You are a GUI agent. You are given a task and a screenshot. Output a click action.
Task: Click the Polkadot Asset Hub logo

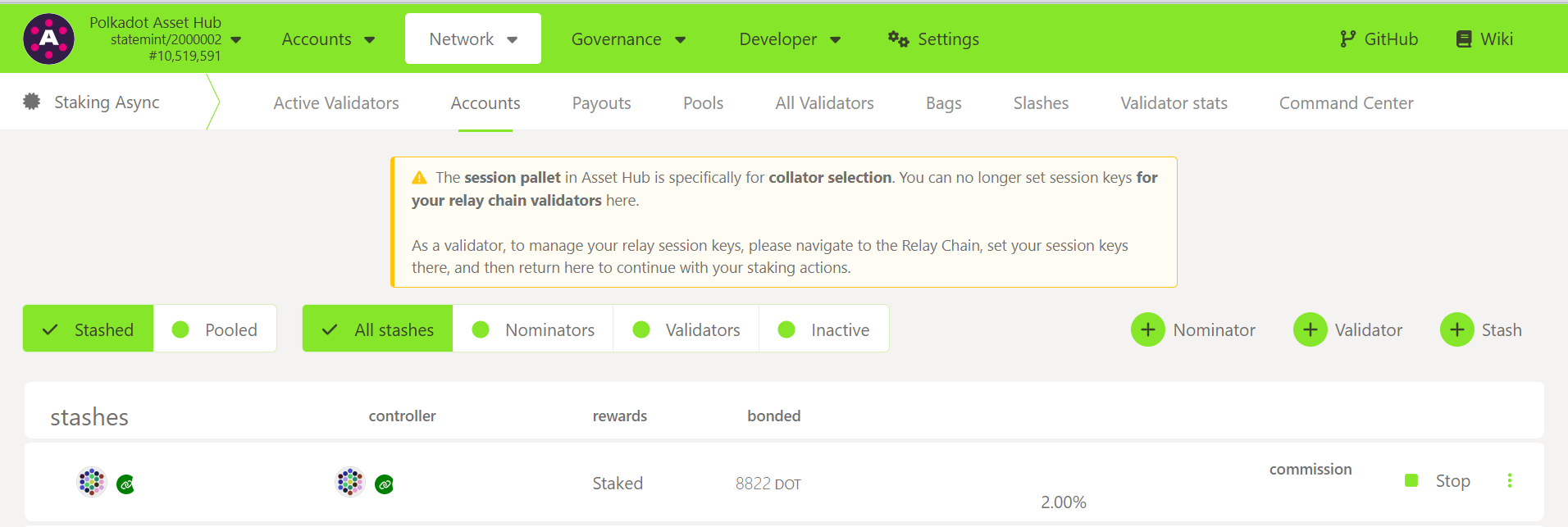click(x=48, y=38)
